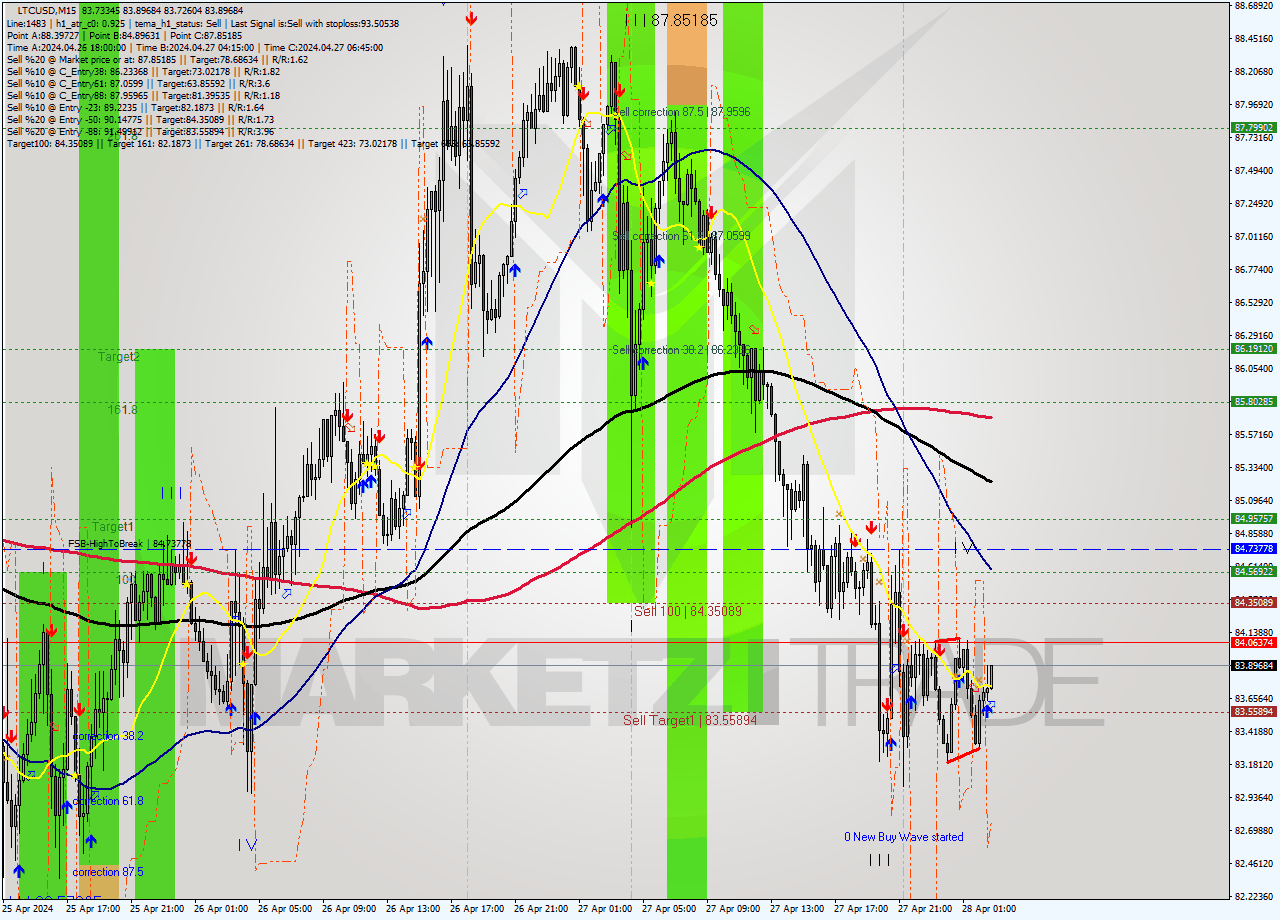
Task: Click the '27 Apr 05:00' time axis label
Action: tap(669, 909)
